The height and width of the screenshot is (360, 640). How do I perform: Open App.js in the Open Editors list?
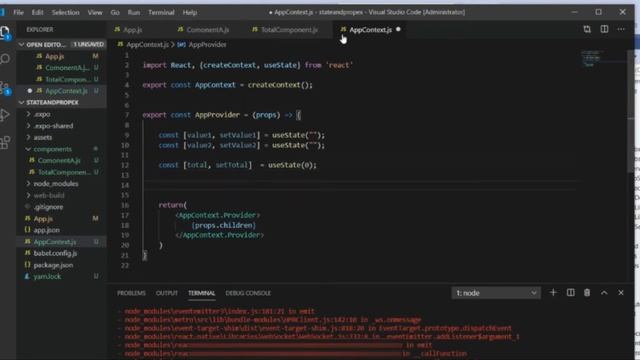pyautogui.click(x=61, y=56)
